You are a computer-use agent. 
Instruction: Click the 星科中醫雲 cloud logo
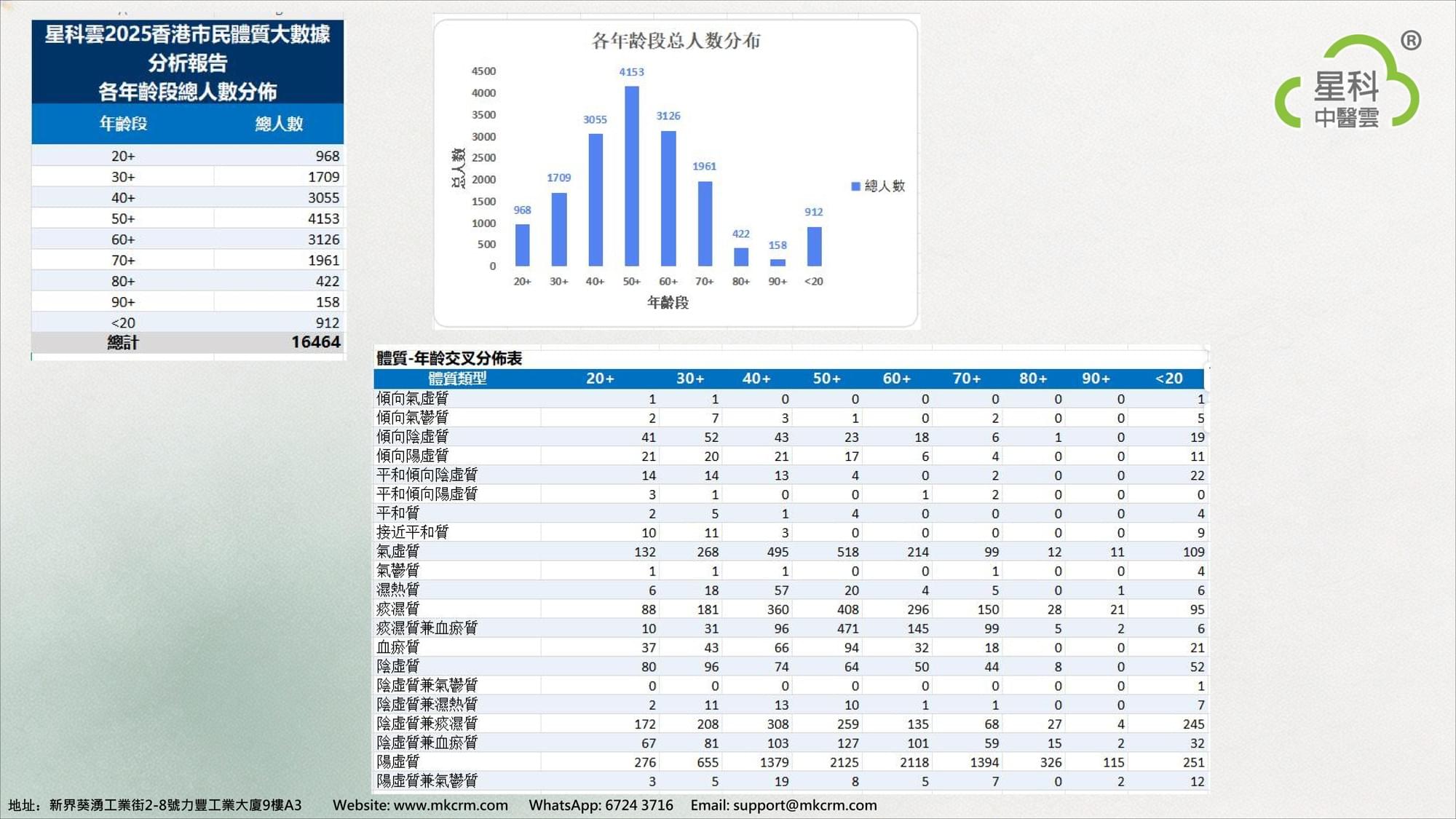click(x=1347, y=82)
